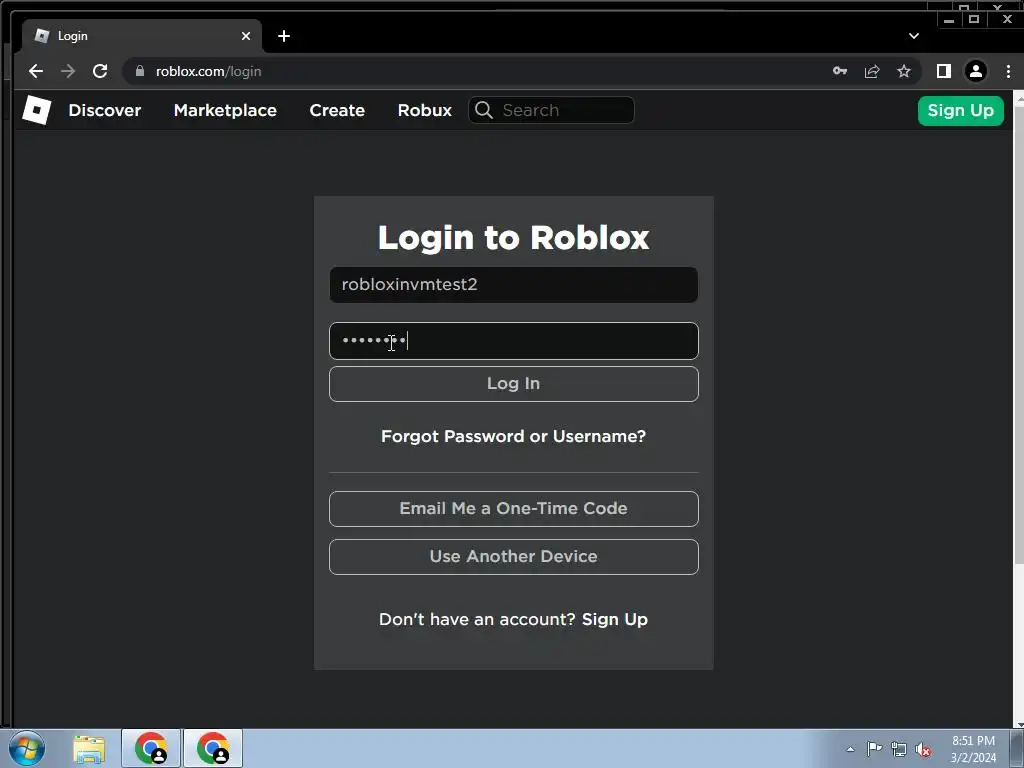Open Action Center flag icon
Screen dimensions: 1024x768
point(874,749)
